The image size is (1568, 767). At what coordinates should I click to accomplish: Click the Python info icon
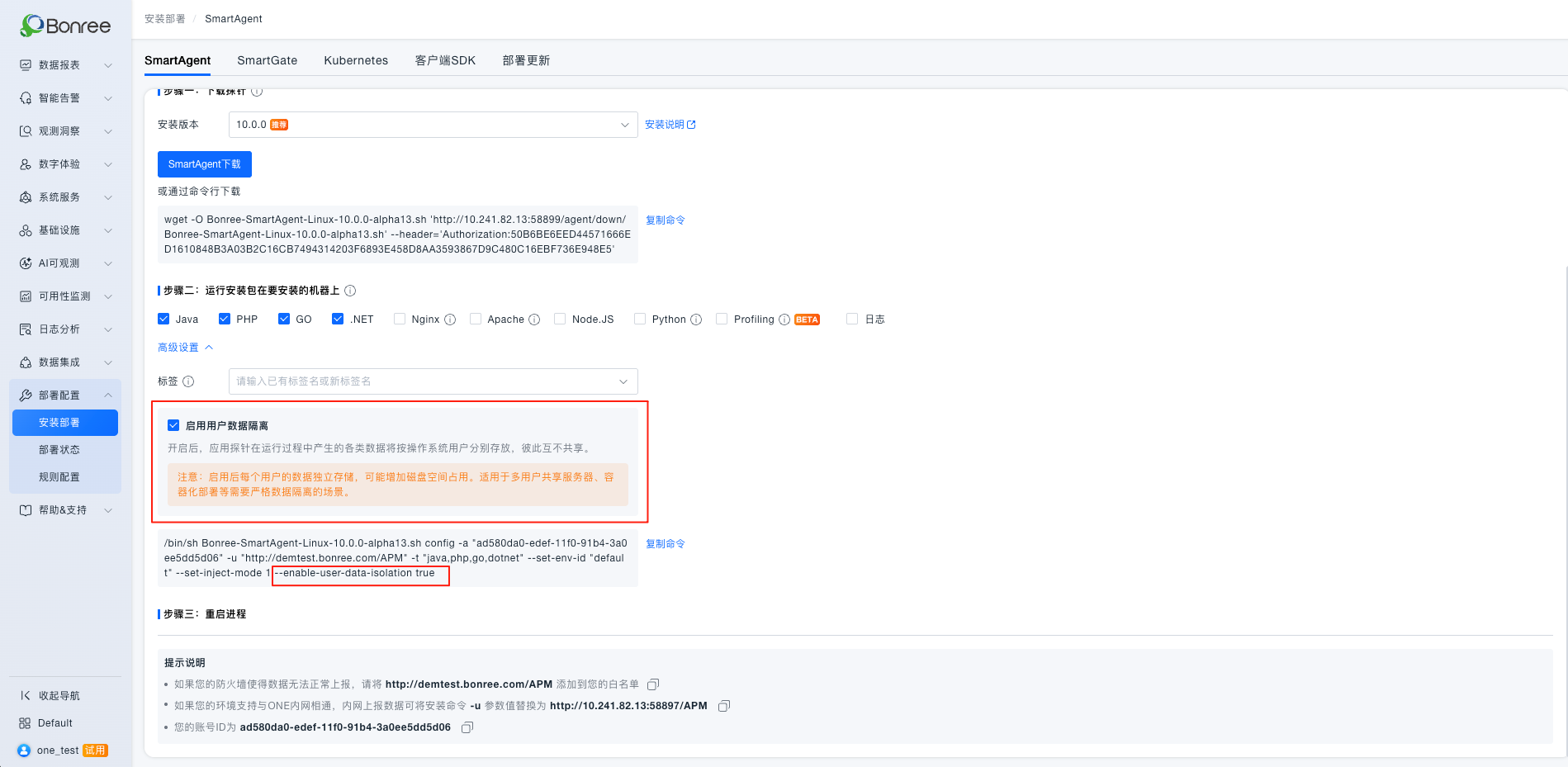696,320
